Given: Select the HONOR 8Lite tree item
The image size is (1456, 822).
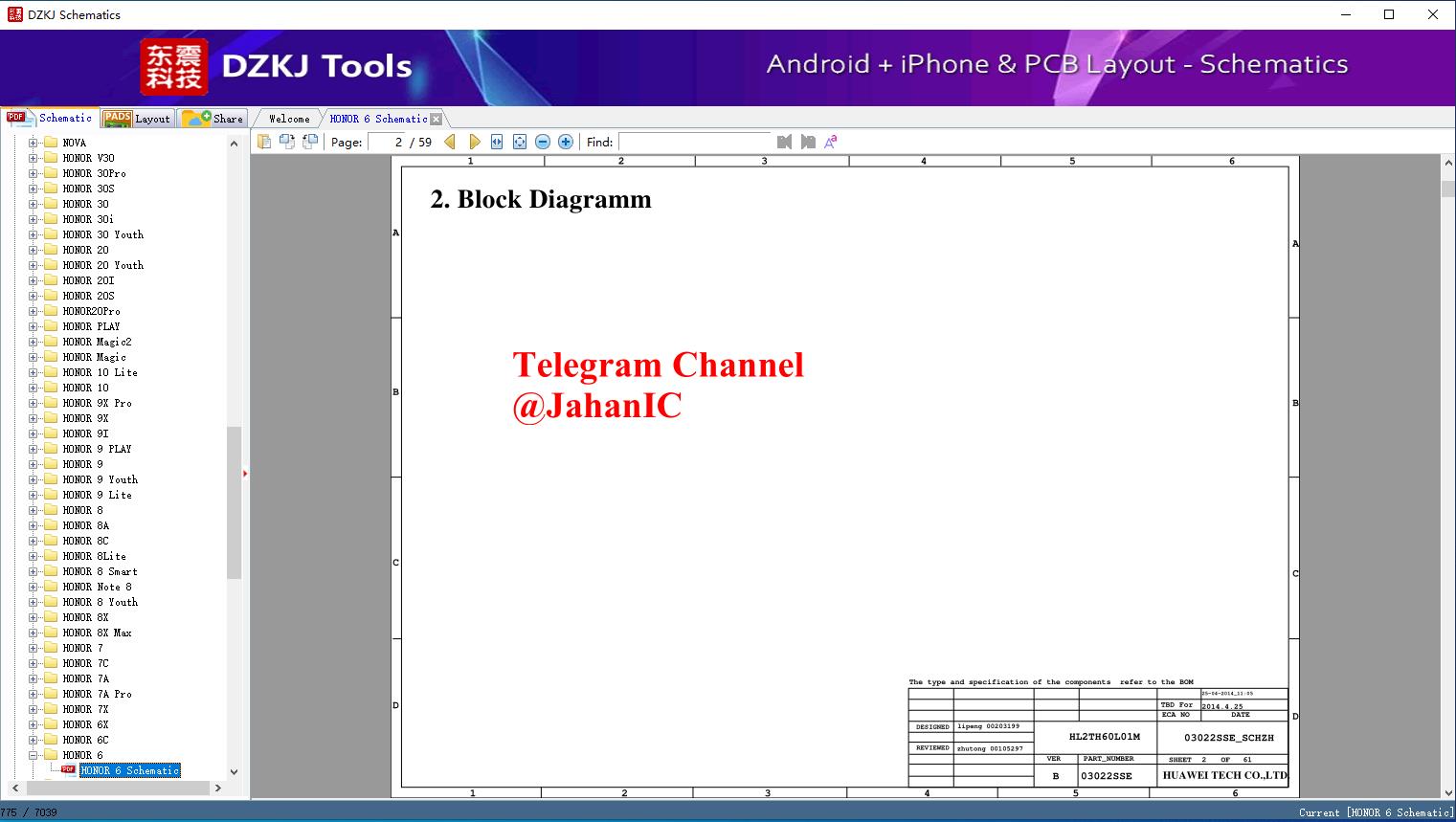Looking at the screenshot, I should pos(94,556).
